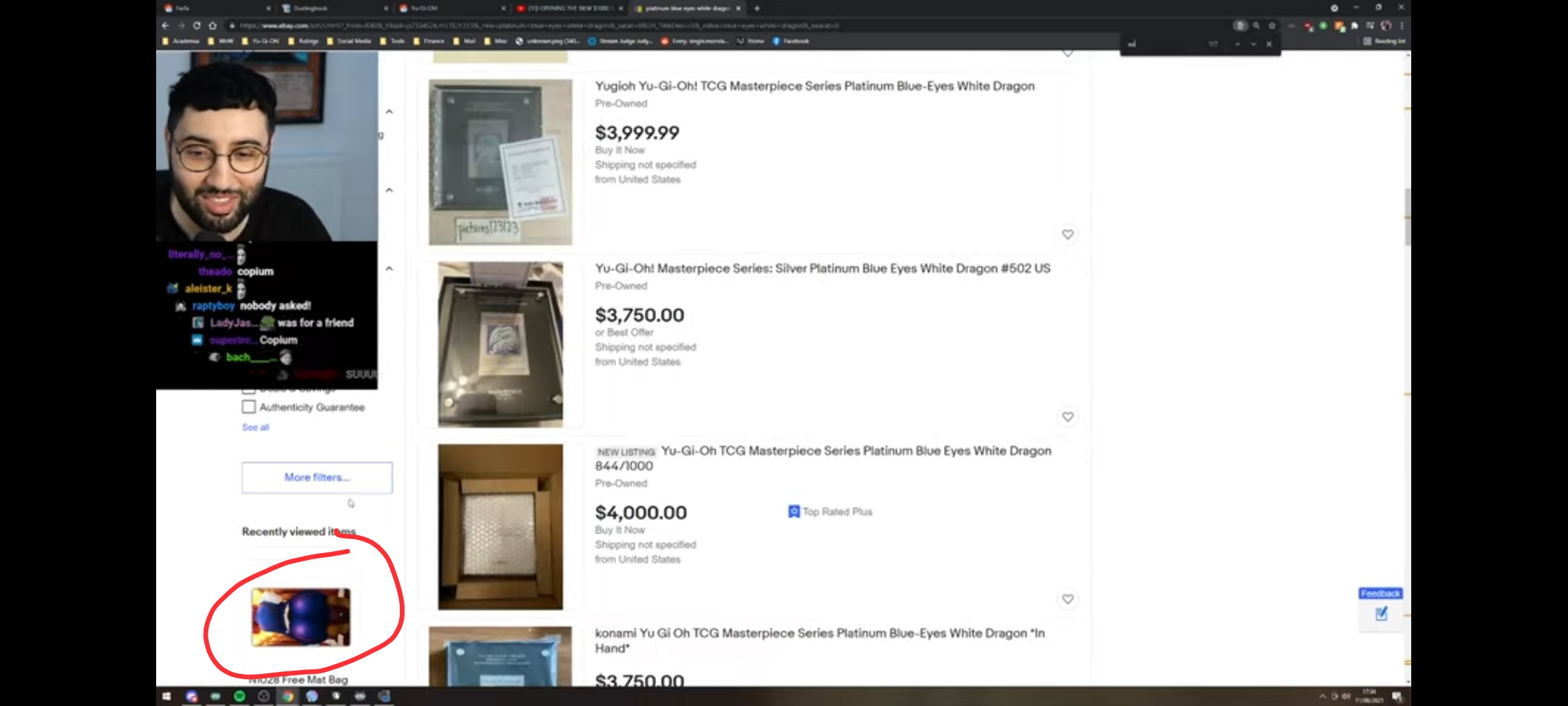Collapse the third sidebar filter chevron
Viewport: 1568px width, 706px height.
pyautogui.click(x=389, y=269)
